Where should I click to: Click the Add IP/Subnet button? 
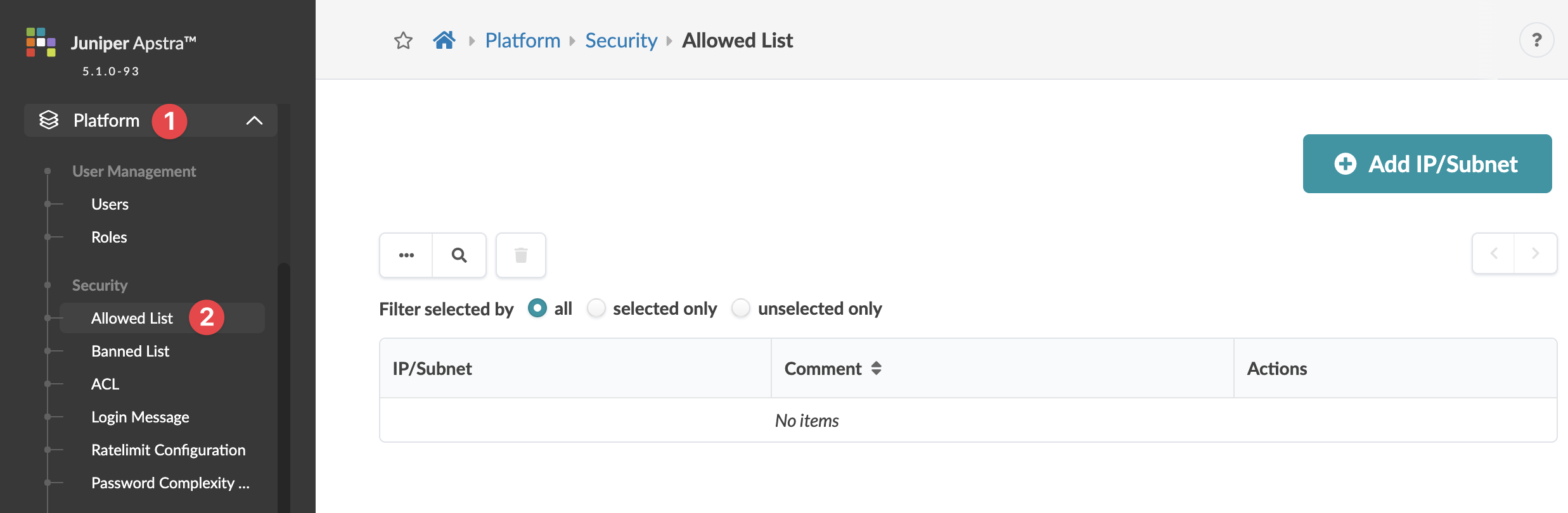[1427, 164]
